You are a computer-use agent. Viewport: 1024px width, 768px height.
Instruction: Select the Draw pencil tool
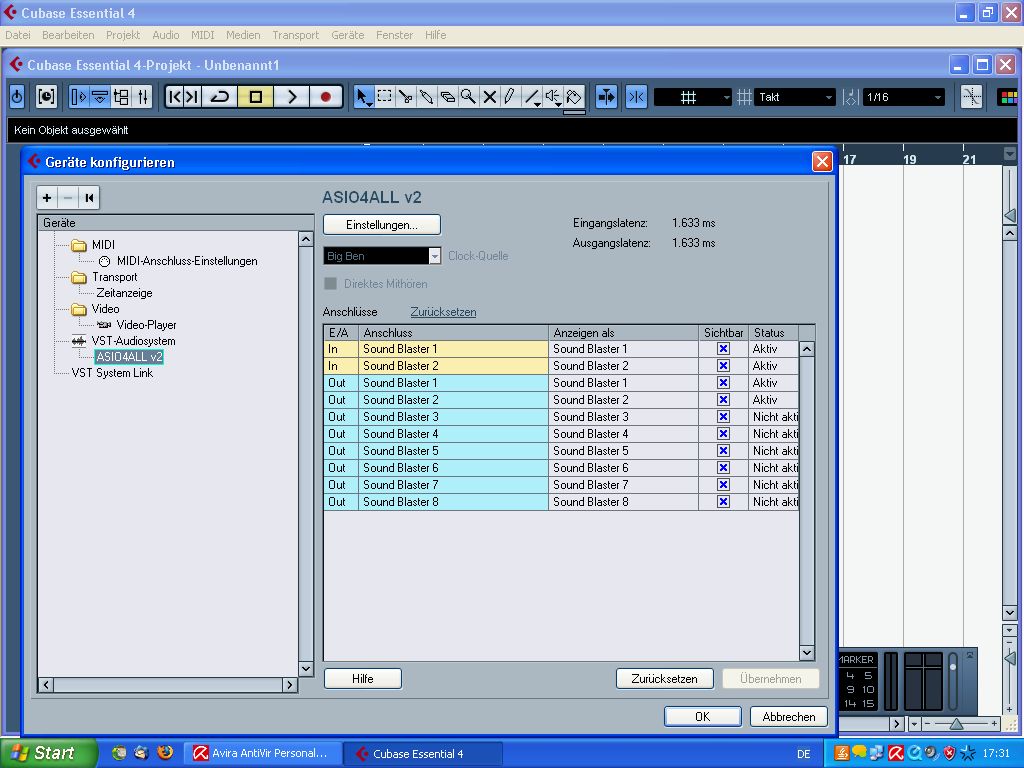pyautogui.click(x=510, y=97)
